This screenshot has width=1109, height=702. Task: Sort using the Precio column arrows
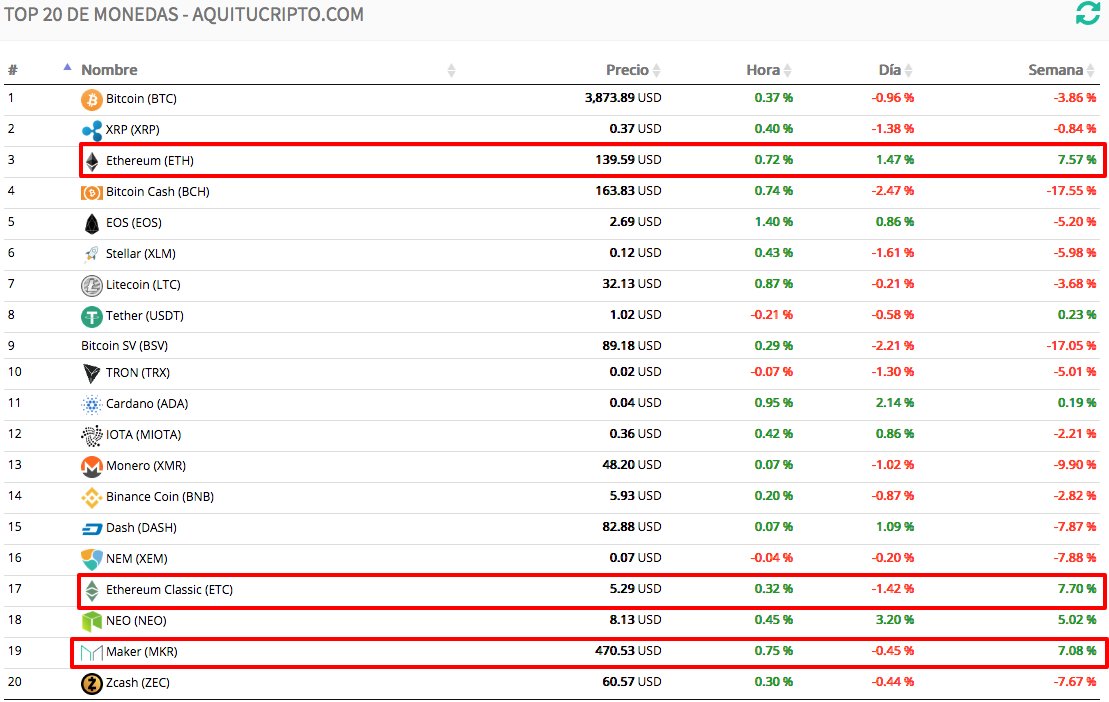[656, 70]
